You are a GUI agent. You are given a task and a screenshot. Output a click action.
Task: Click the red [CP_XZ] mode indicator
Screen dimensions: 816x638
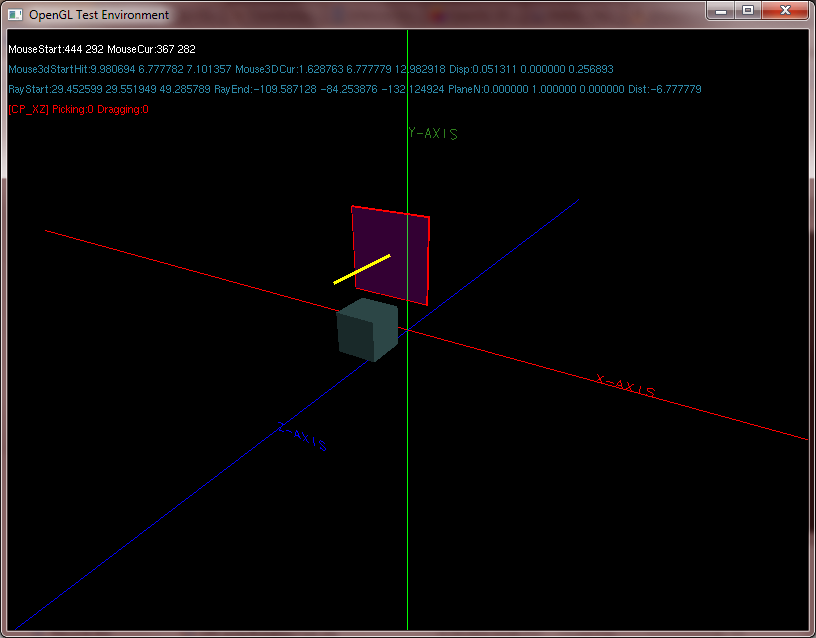pos(28,110)
